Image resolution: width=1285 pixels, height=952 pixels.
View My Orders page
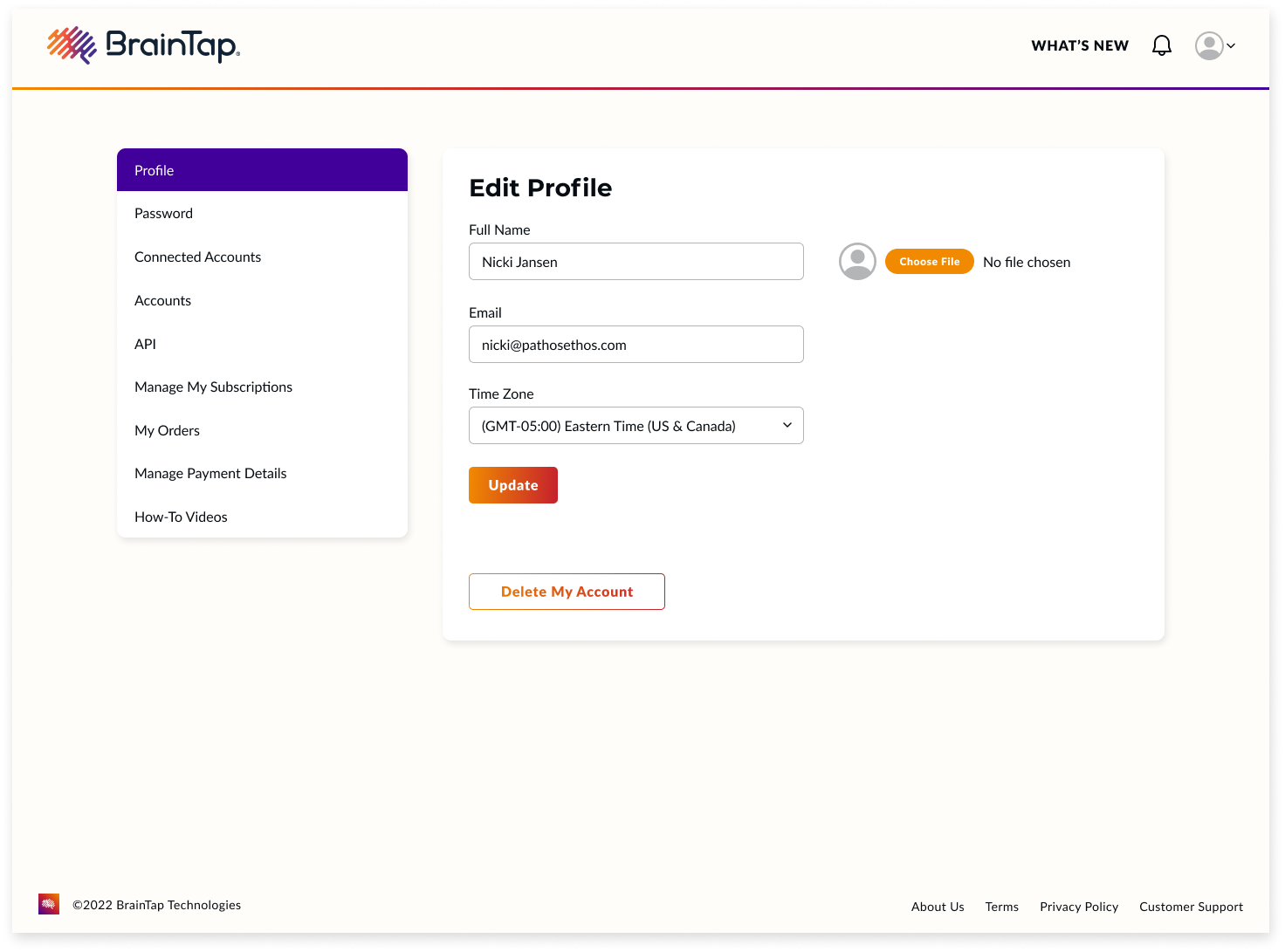tap(168, 431)
